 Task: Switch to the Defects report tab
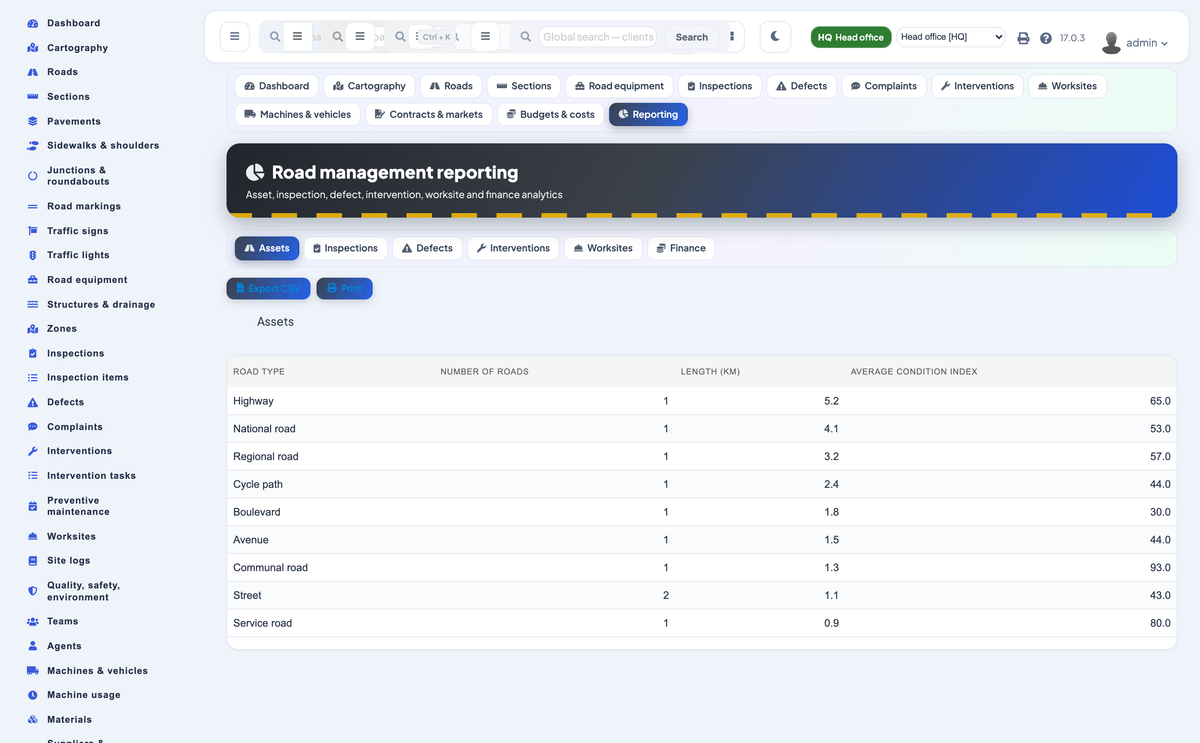(427, 248)
